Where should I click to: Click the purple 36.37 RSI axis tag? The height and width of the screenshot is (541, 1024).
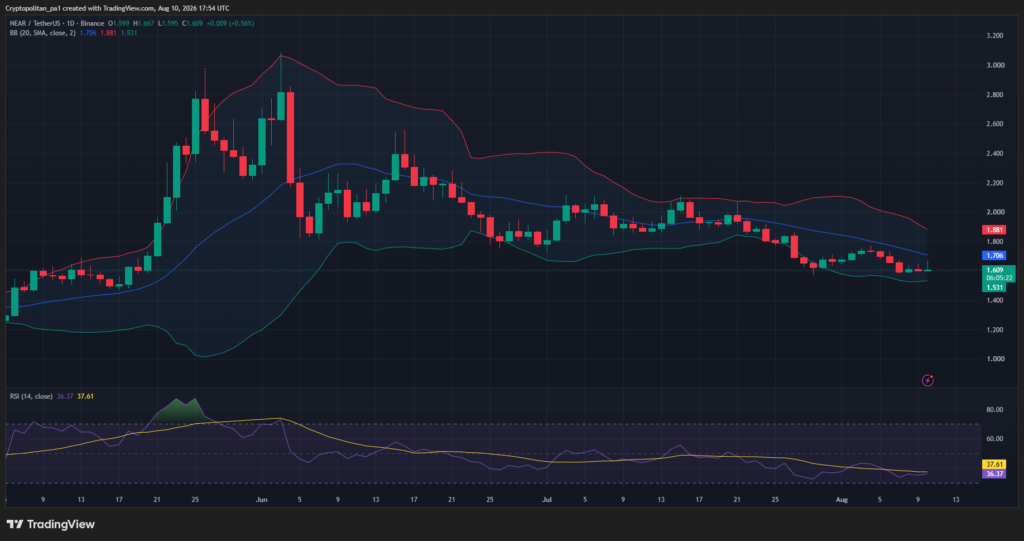pos(994,474)
